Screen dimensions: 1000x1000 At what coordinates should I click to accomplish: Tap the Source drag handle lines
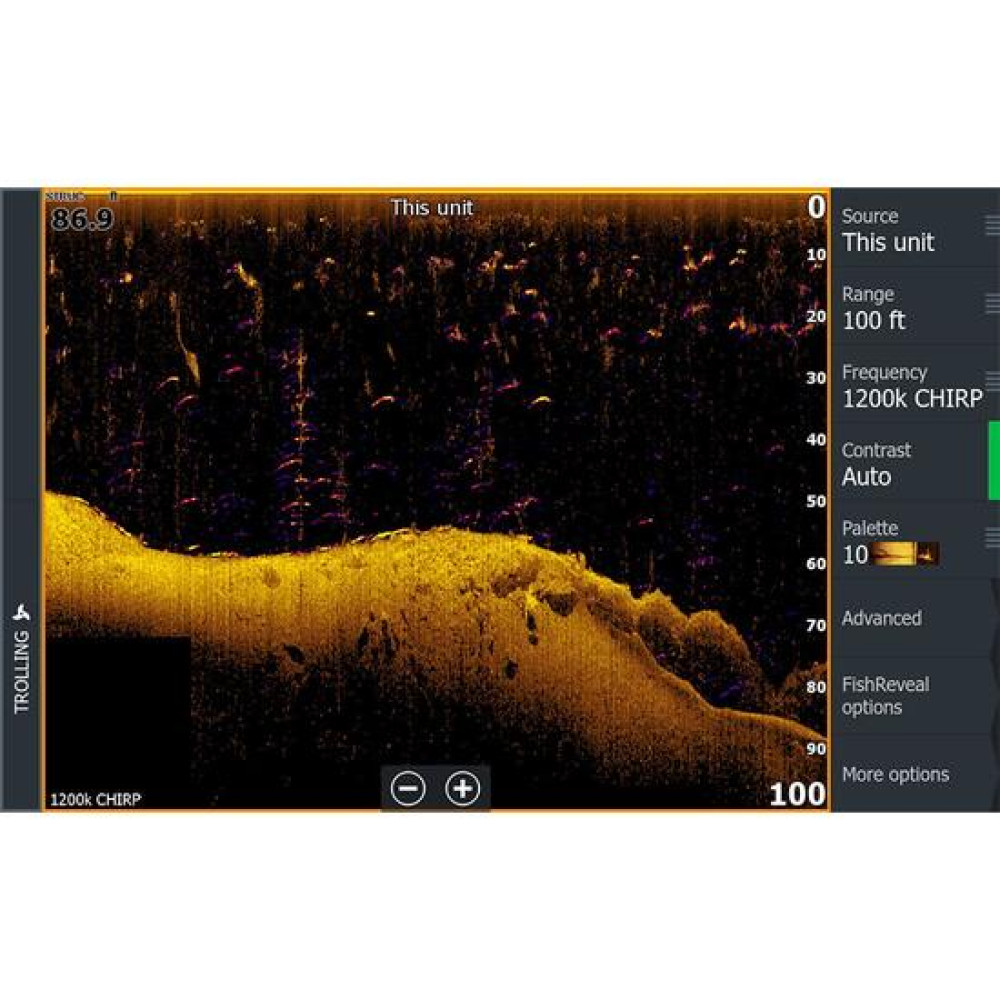click(x=991, y=225)
